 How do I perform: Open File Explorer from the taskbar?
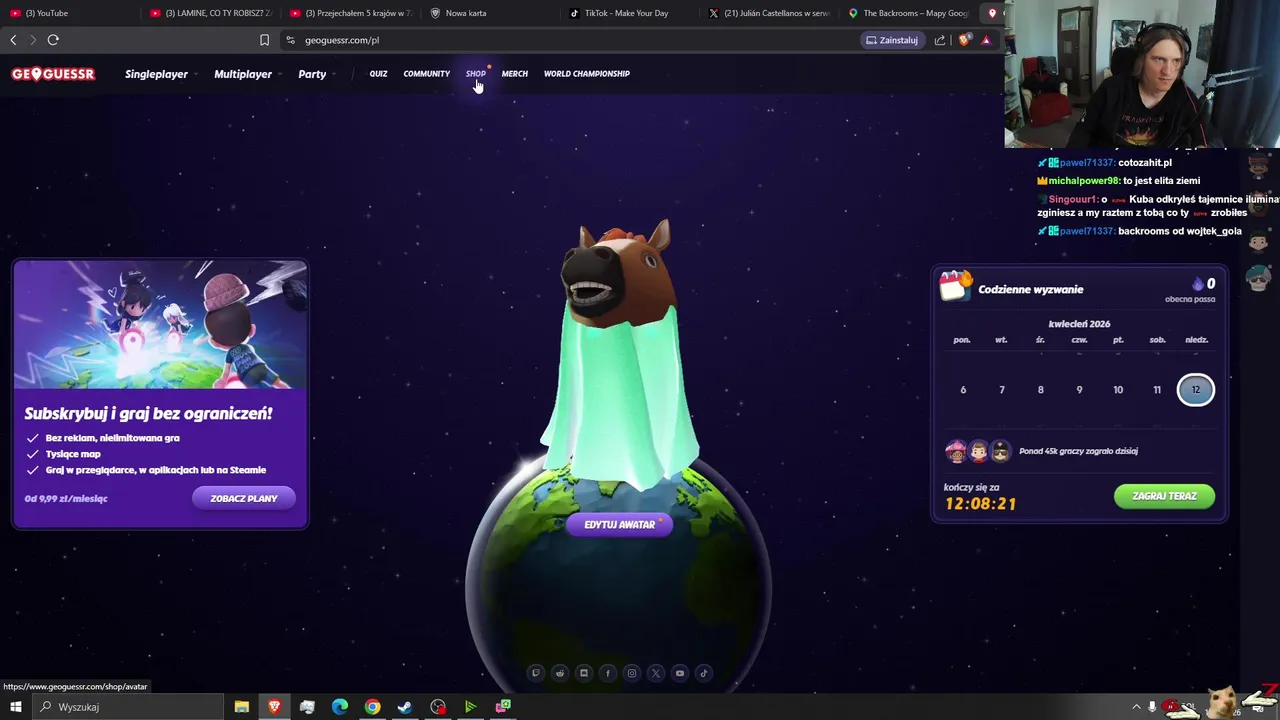pos(241,707)
